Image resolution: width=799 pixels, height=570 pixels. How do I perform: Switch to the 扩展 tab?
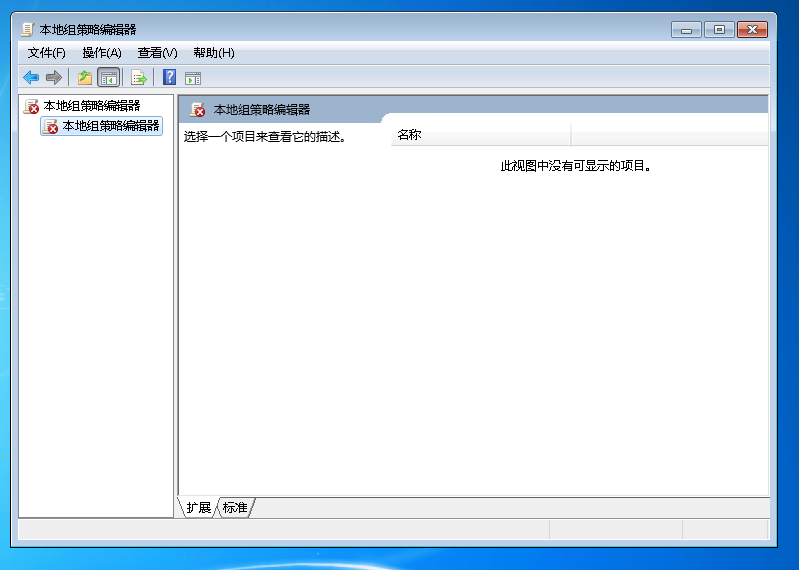click(198, 507)
